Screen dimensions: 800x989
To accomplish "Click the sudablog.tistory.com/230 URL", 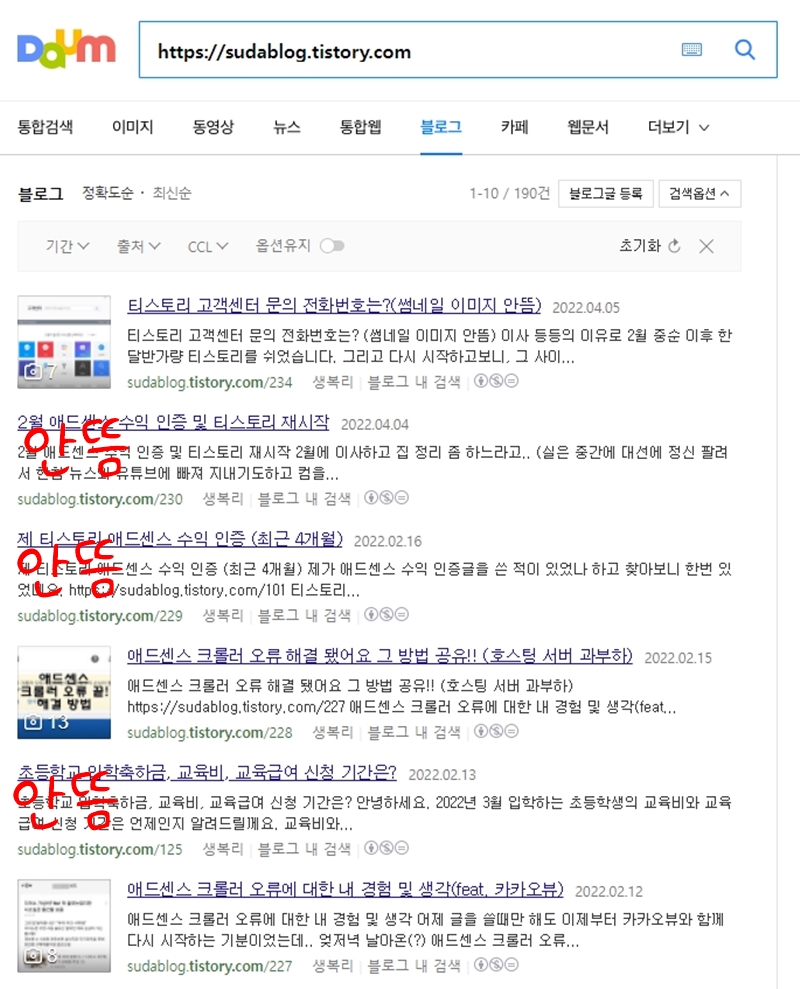I will click(x=100, y=499).
